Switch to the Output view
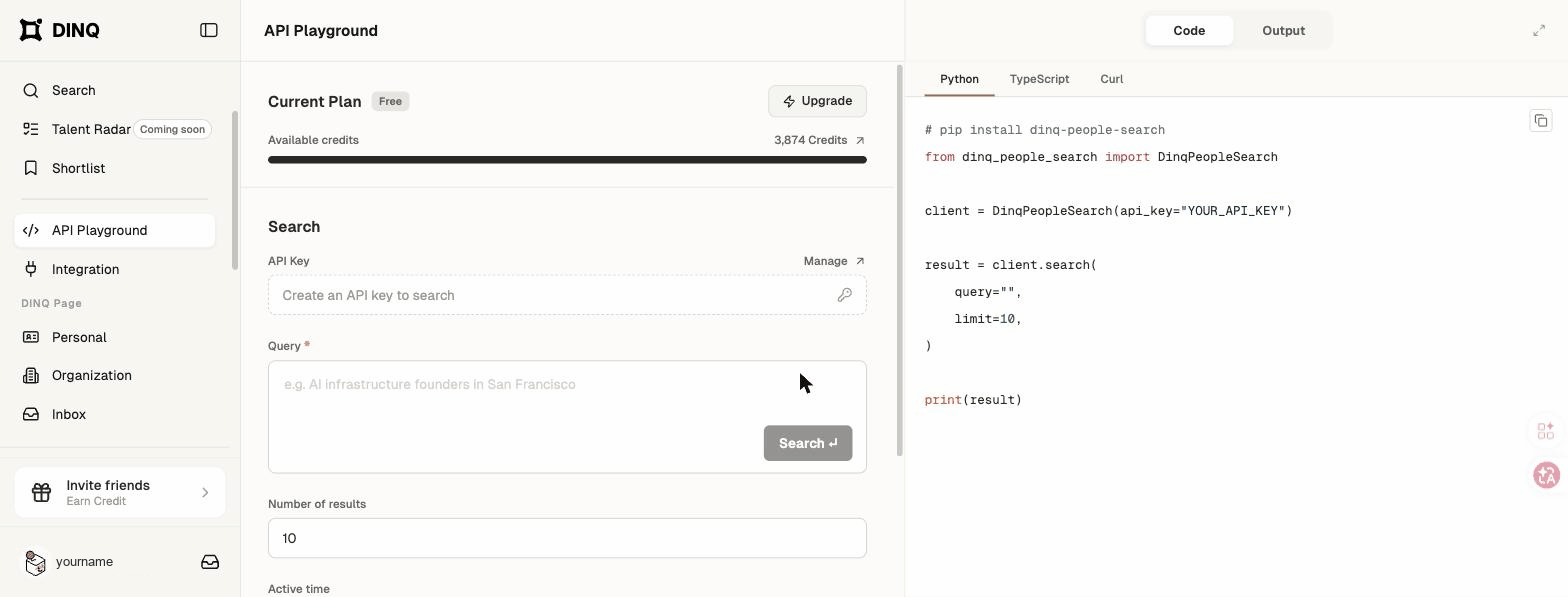The width and height of the screenshot is (1568, 597). (1283, 30)
